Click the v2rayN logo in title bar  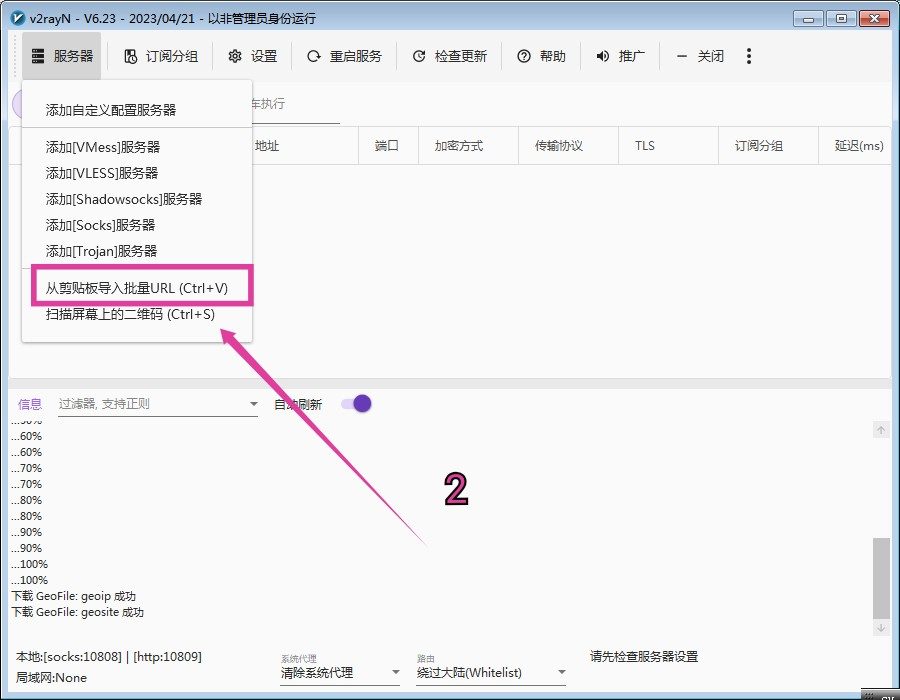(18, 18)
